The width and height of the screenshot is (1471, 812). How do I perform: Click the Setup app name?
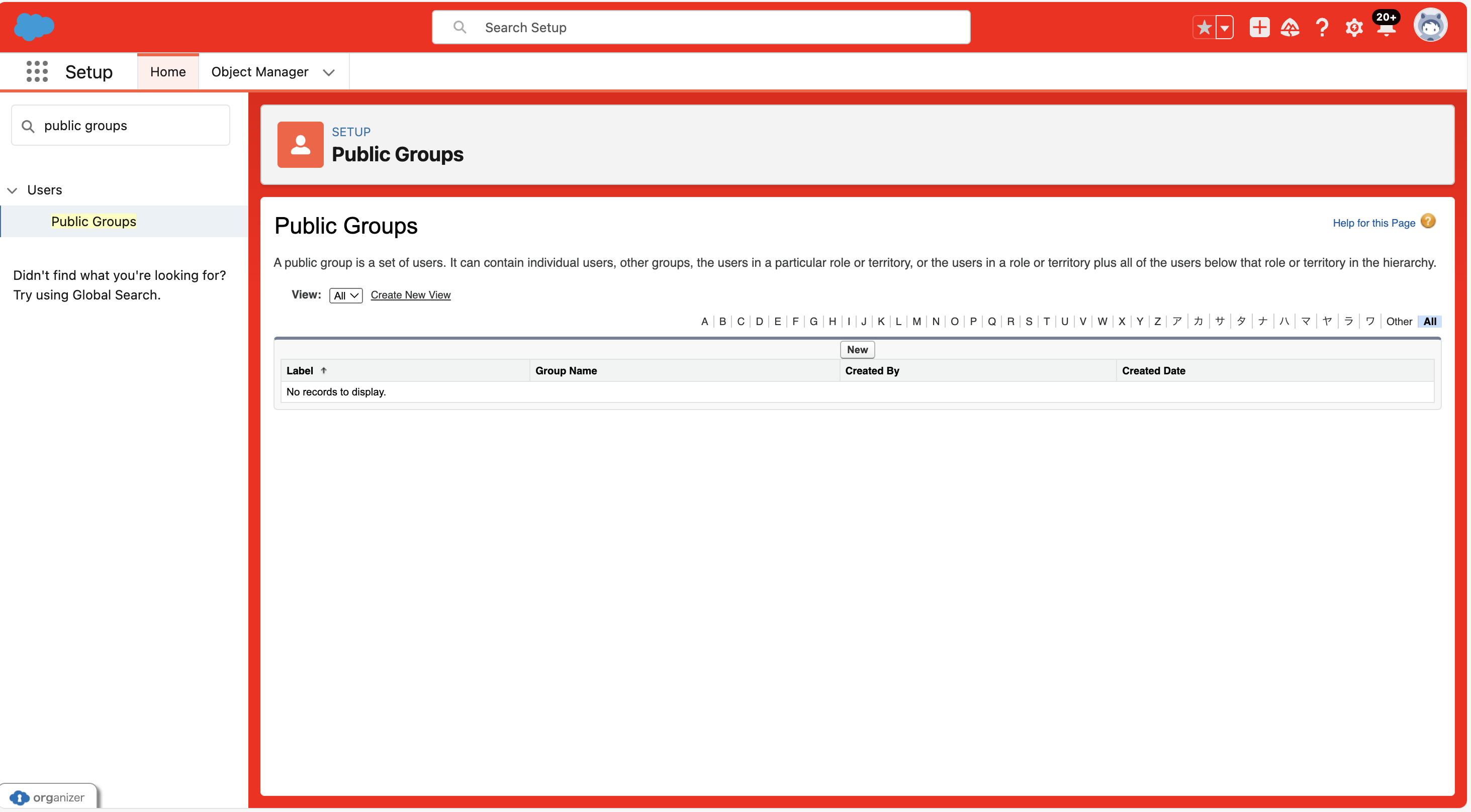pos(88,72)
